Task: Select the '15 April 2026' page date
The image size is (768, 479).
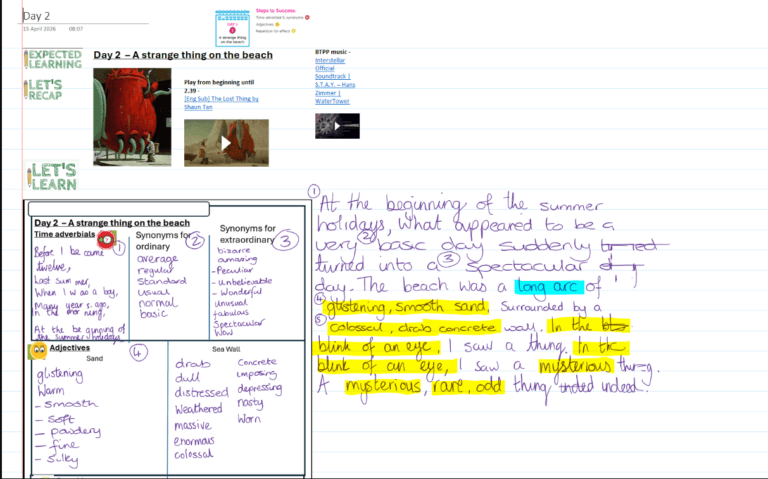Action: coord(39,29)
